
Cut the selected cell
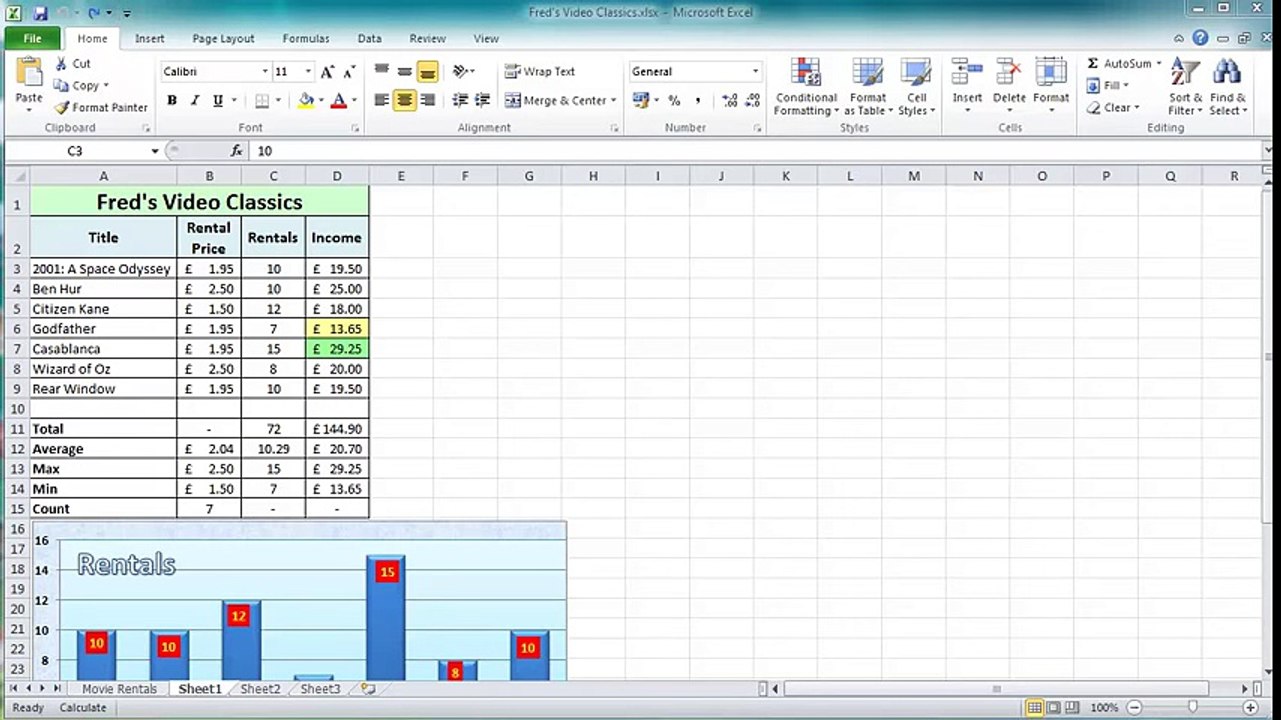tap(72, 64)
